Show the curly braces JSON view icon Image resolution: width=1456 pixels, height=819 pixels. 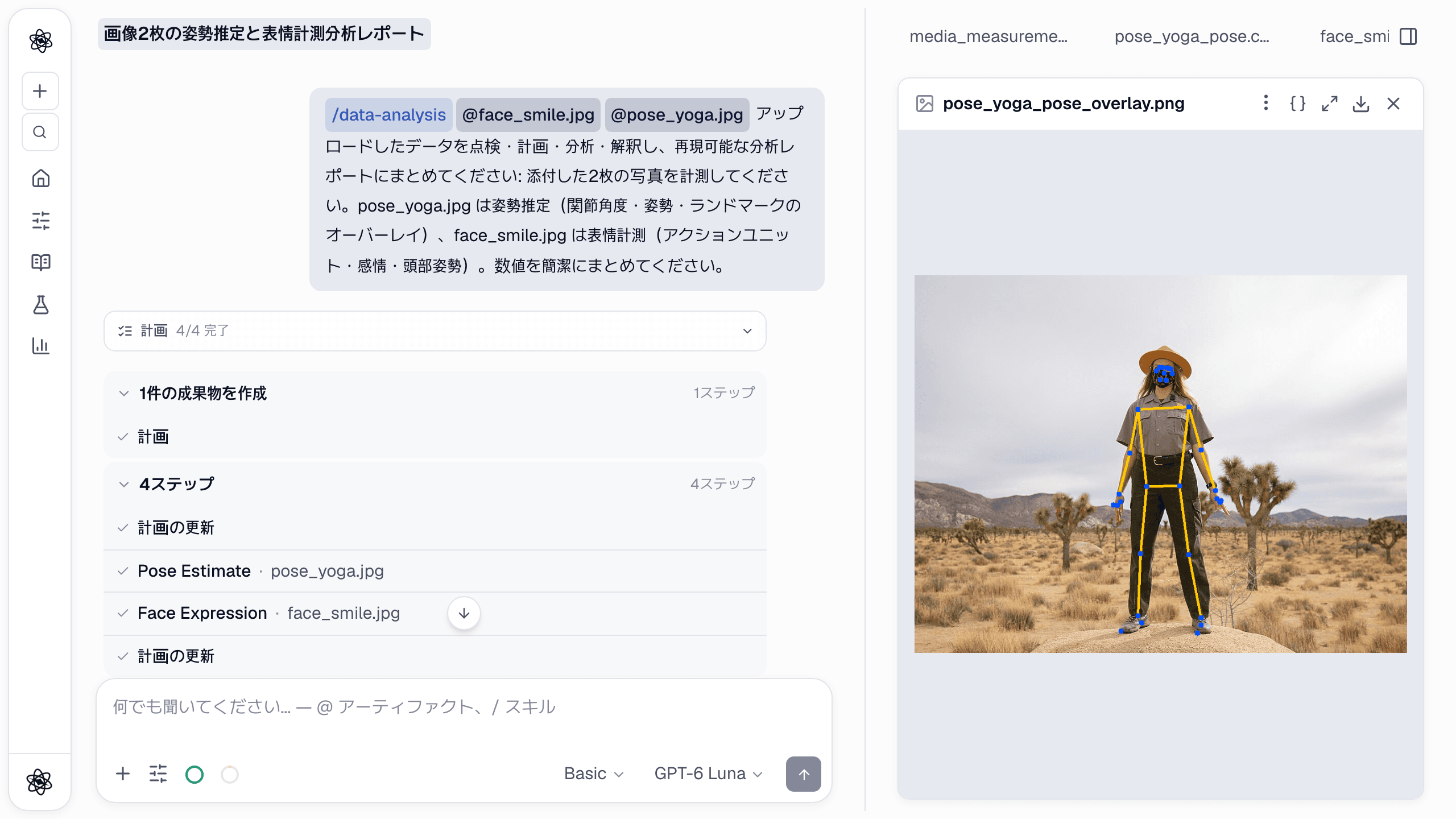[x=1297, y=104]
